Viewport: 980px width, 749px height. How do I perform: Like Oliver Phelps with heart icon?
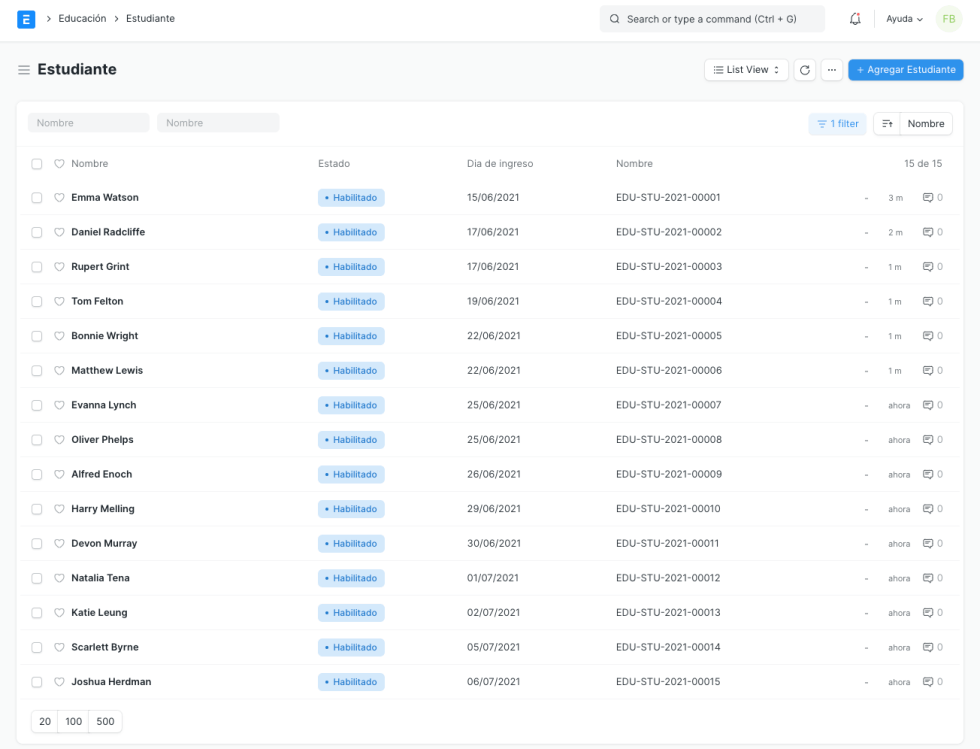tap(59, 440)
